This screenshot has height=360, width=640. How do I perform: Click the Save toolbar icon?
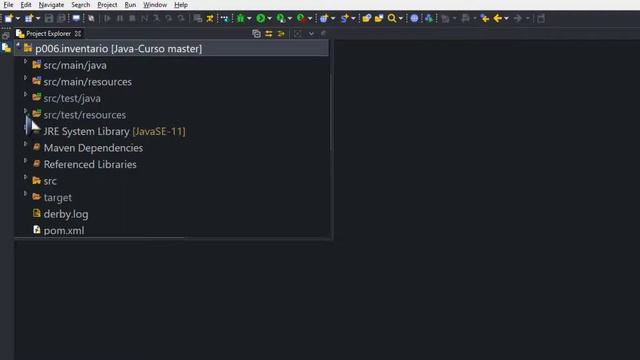point(49,18)
